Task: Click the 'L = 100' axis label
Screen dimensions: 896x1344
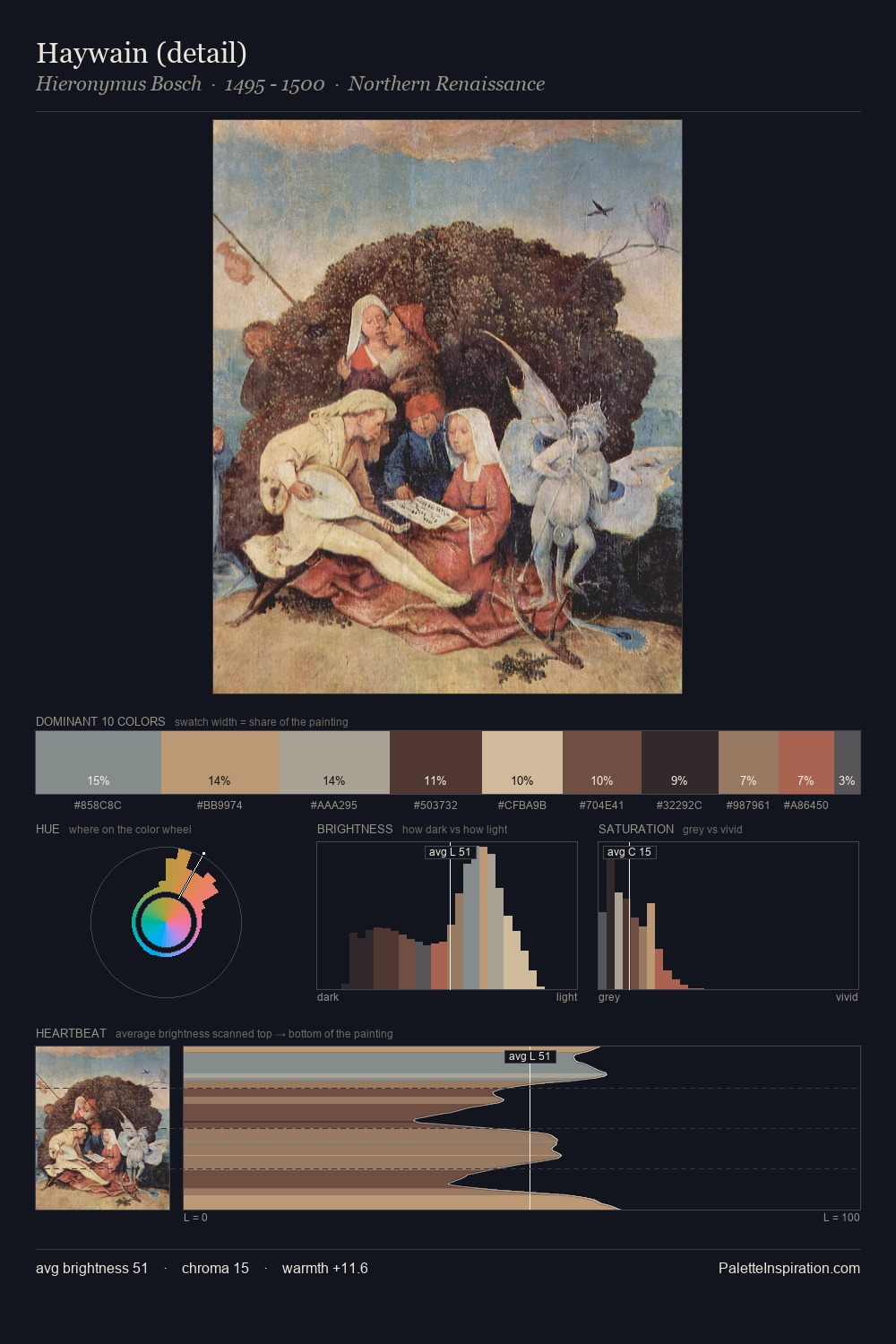Action: 841,1218
